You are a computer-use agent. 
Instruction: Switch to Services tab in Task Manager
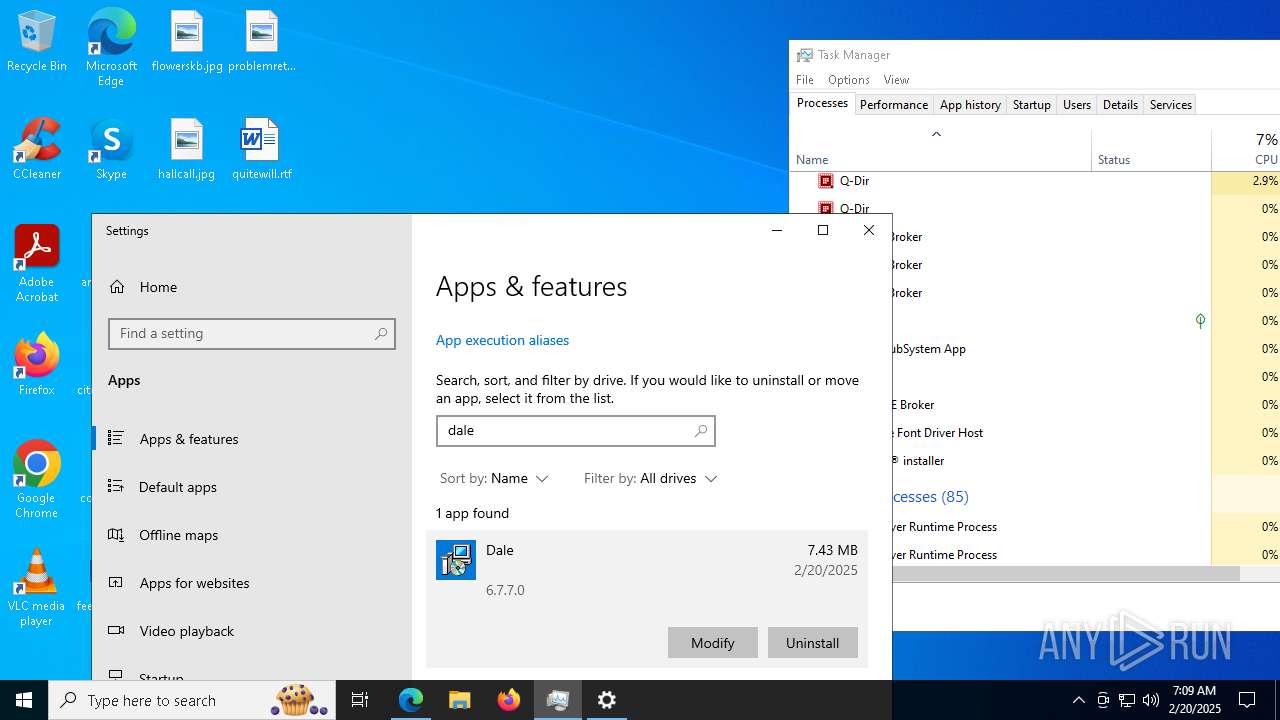tap(1171, 105)
